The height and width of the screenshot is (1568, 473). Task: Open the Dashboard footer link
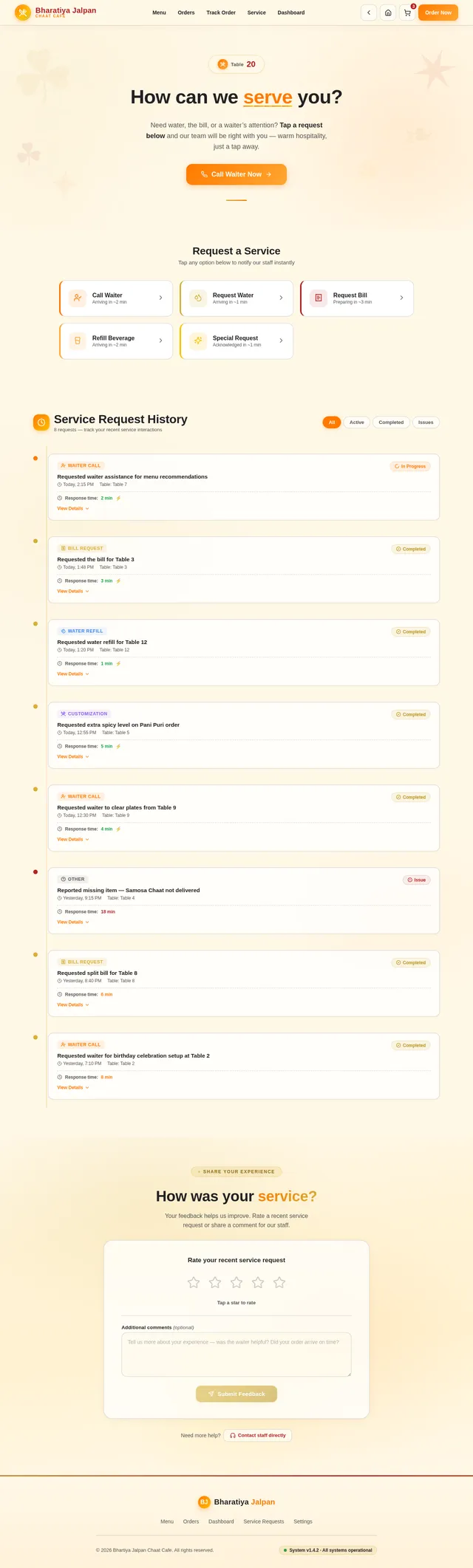click(x=221, y=1521)
